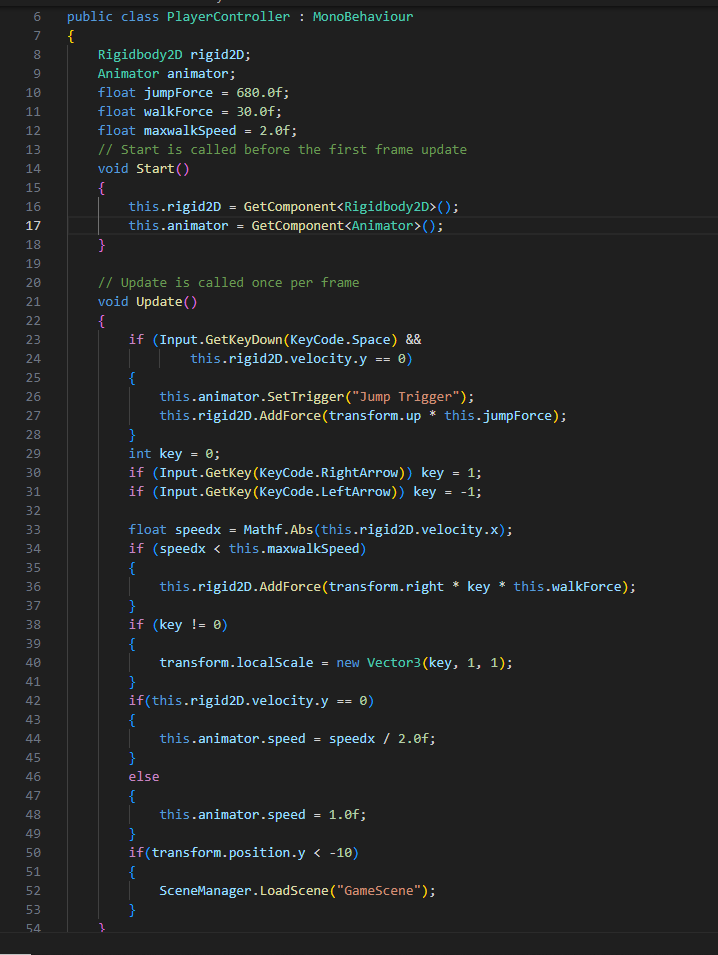Click the MonoBehaviour base class name
The height and width of the screenshot is (955, 718).
[x=363, y=17]
